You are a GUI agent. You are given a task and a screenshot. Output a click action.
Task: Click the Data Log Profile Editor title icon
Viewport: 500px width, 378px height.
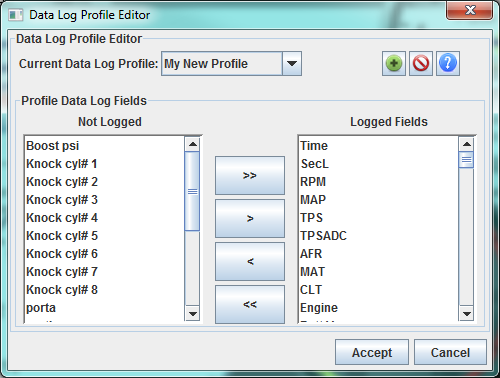[15, 15]
